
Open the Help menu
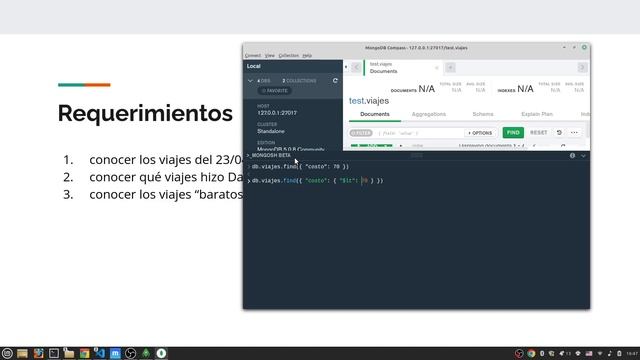pyautogui.click(x=307, y=56)
